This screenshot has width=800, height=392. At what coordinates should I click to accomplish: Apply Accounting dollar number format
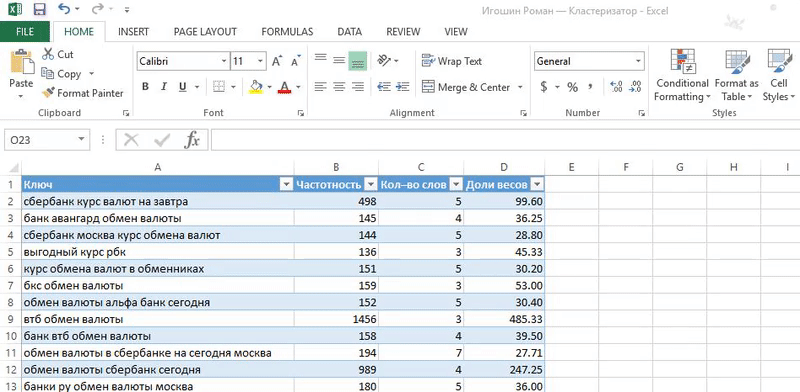543,87
